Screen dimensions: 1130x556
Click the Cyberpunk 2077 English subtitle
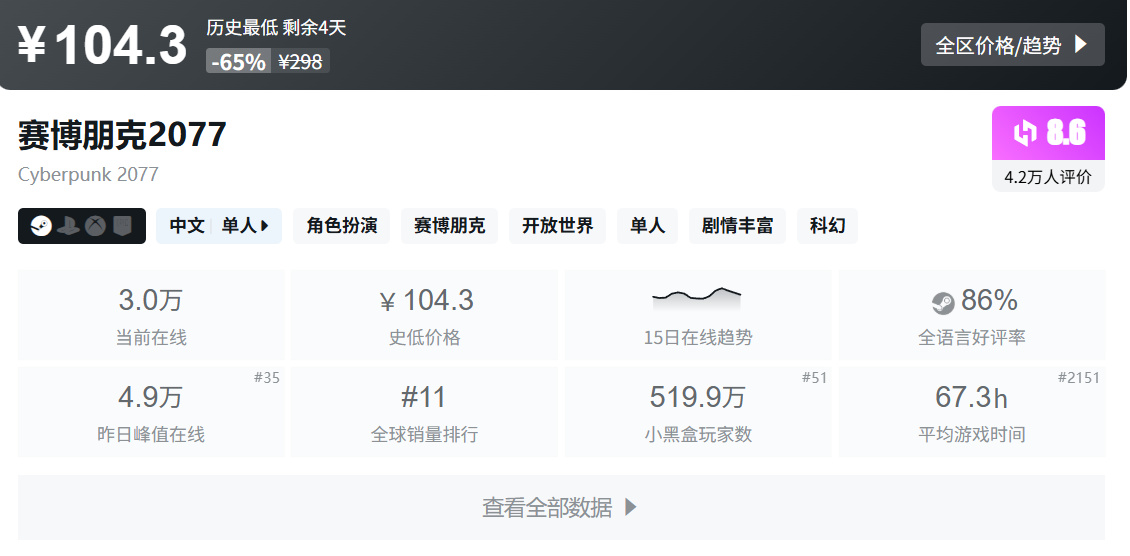coord(88,174)
